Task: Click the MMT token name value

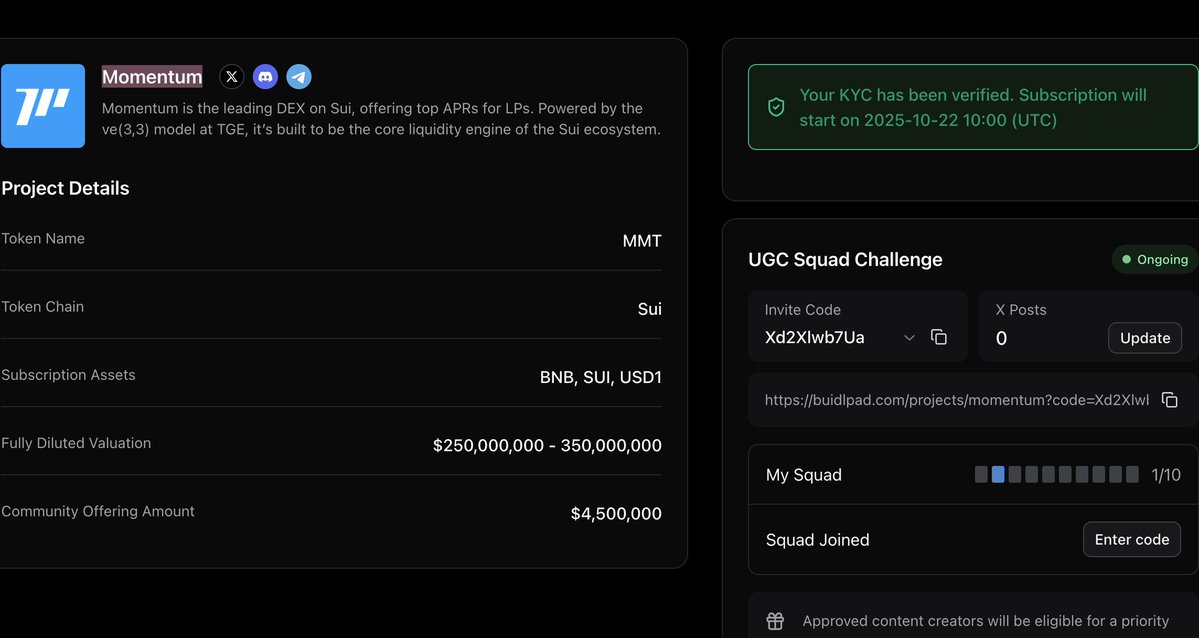Action: (641, 241)
